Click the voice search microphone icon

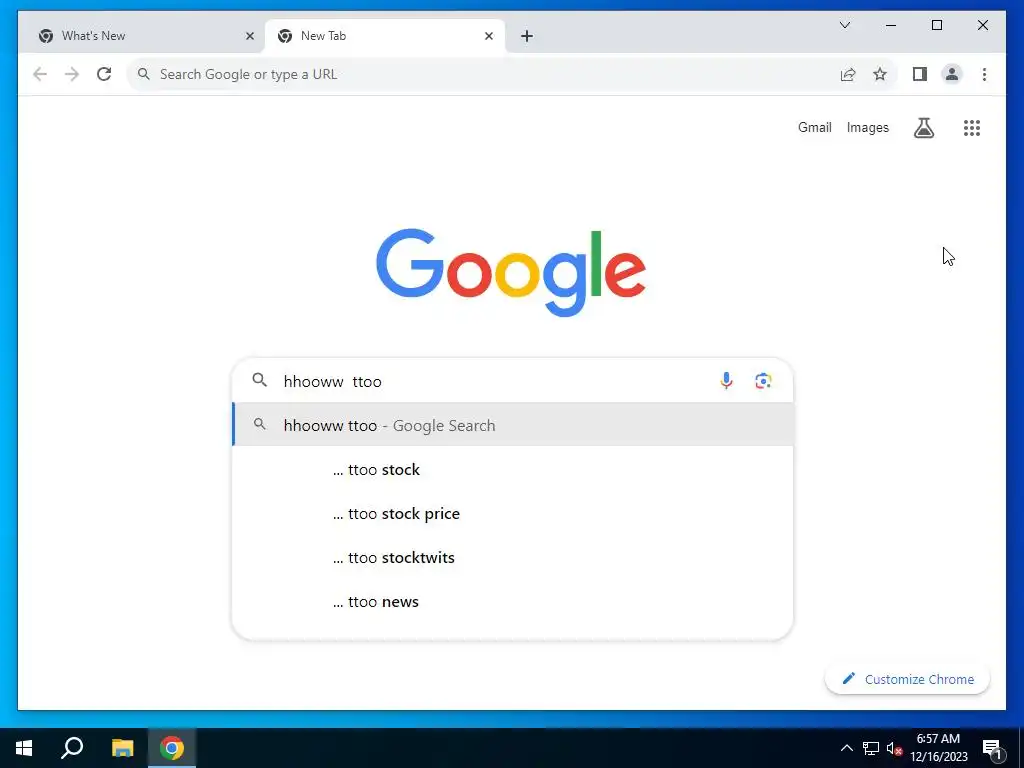(726, 380)
